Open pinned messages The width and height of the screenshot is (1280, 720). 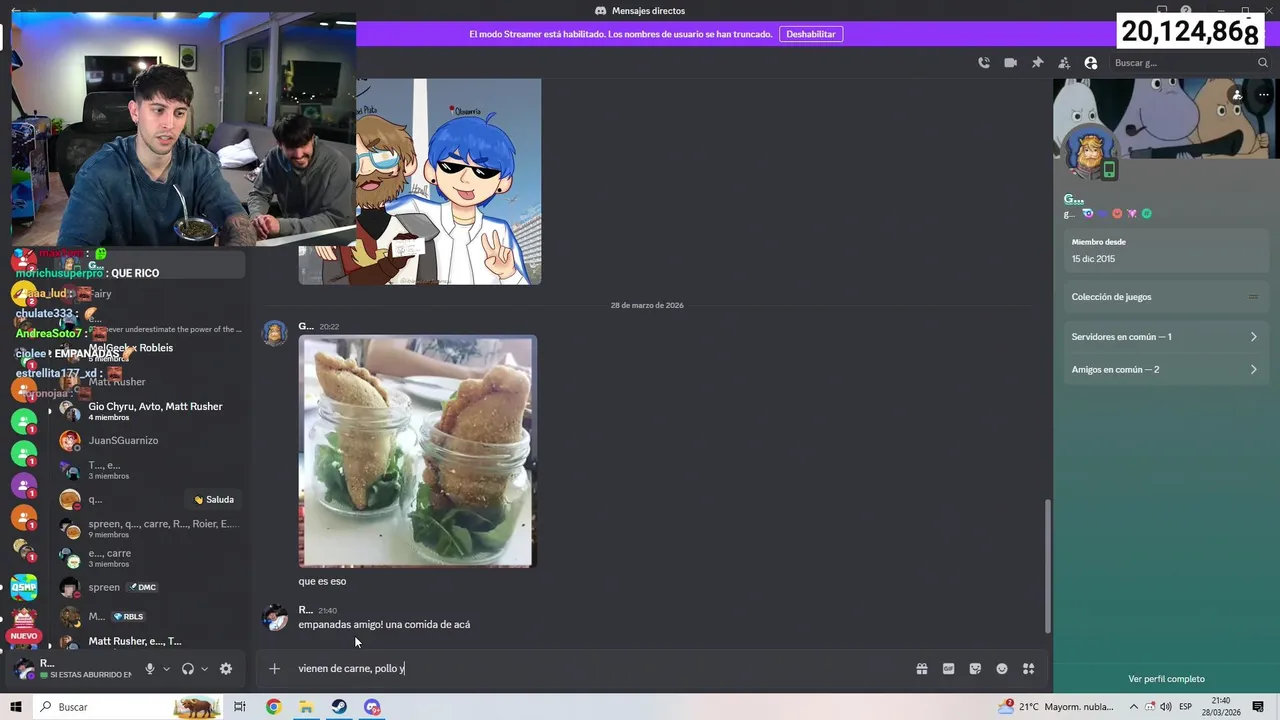(1038, 63)
